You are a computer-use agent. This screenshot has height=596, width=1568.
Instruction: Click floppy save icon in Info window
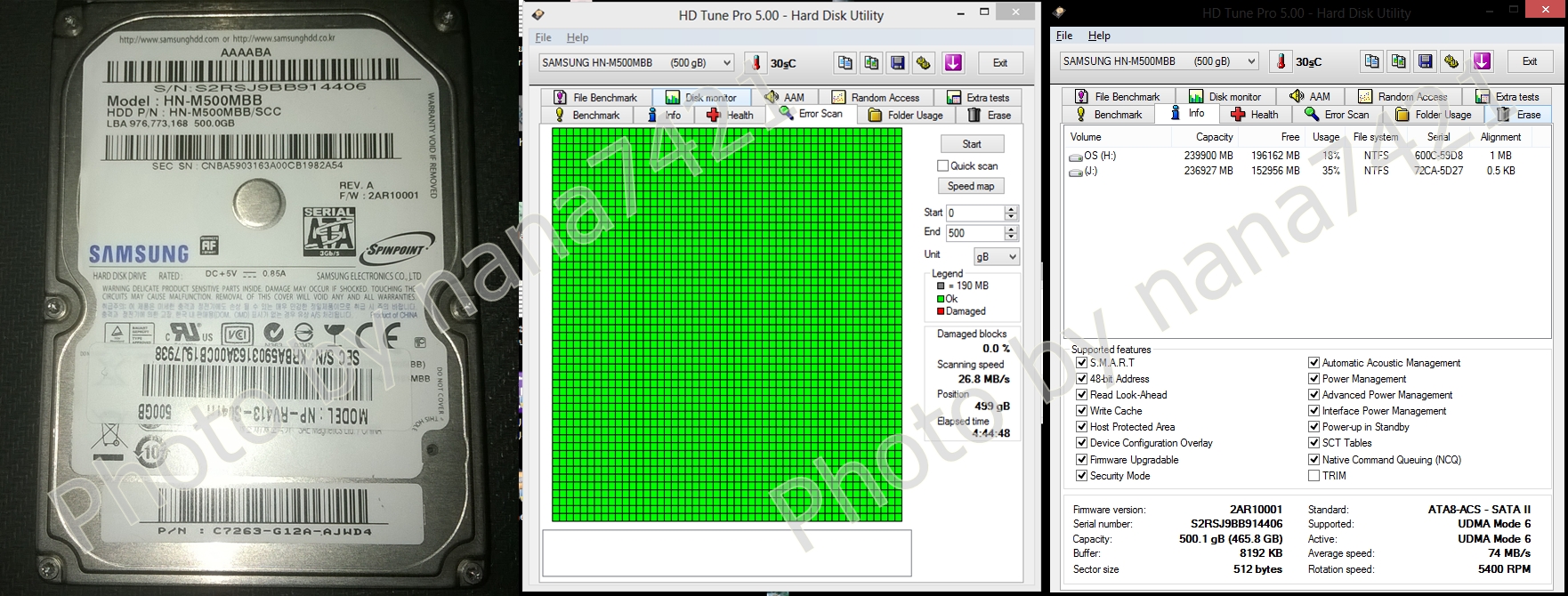(x=1425, y=61)
